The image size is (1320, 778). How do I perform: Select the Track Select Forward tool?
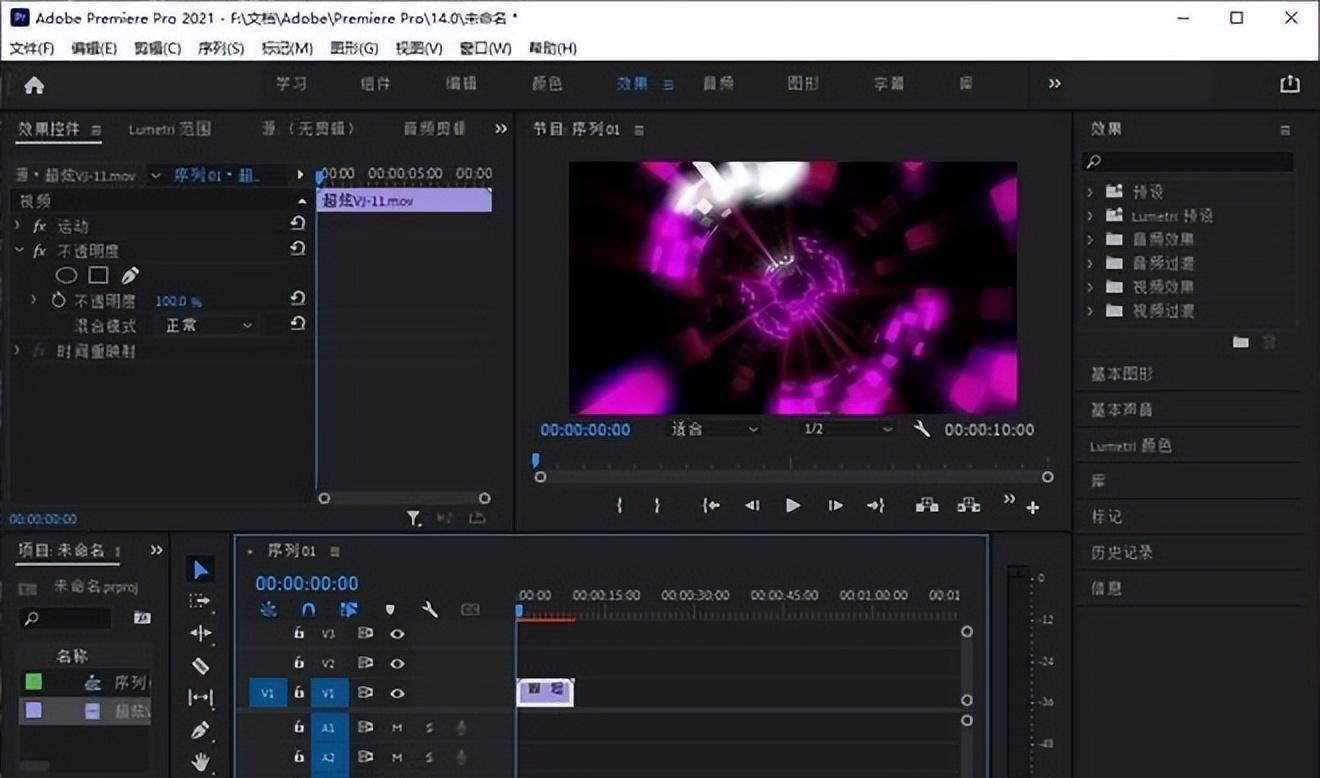(x=200, y=601)
